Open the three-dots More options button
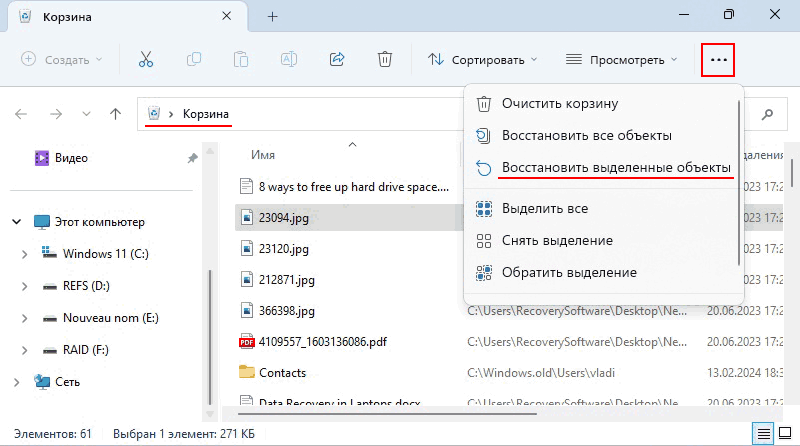The width and height of the screenshot is (800, 446). point(718,60)
